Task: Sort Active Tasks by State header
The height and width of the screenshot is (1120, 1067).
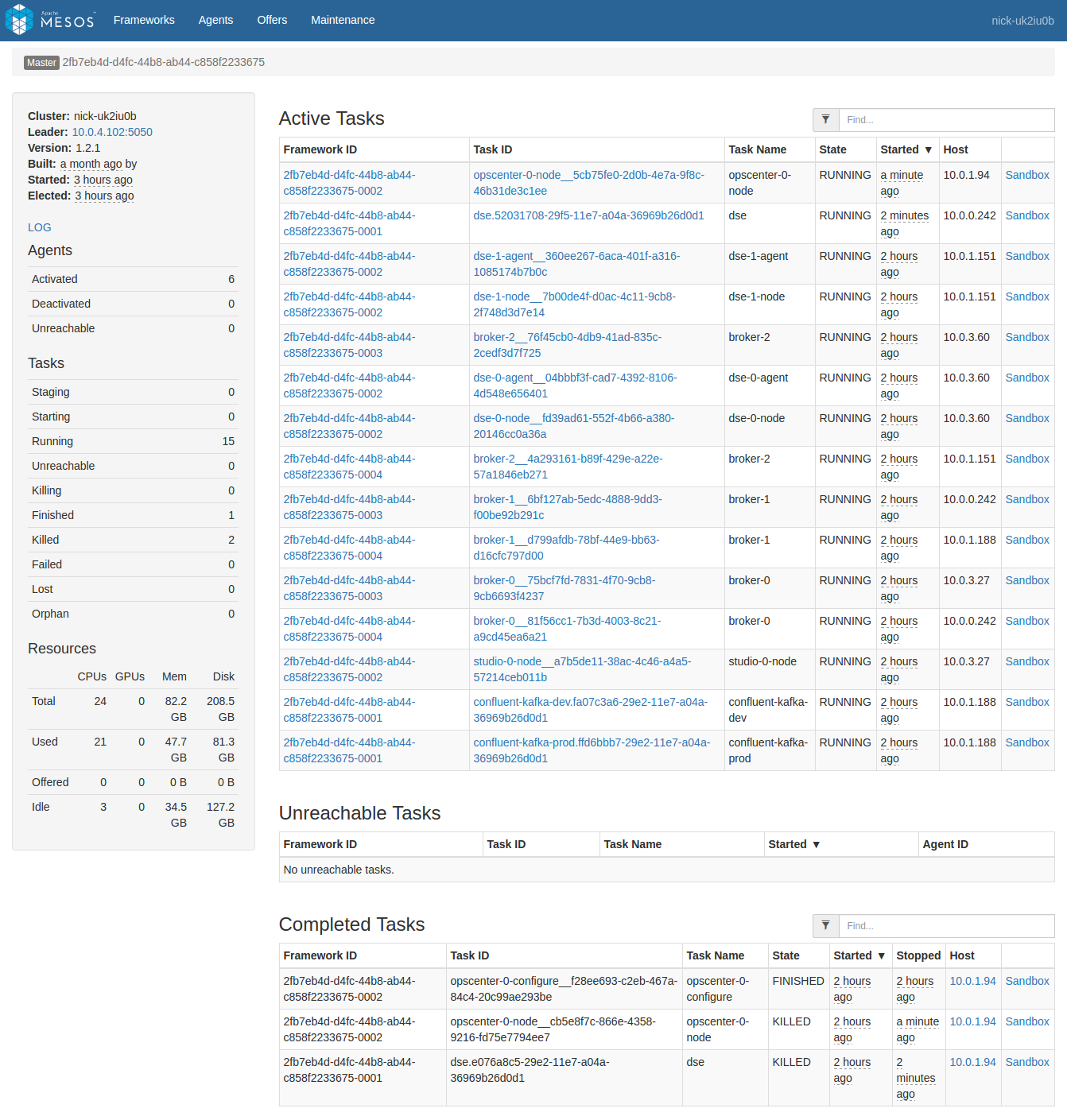Action: point(833,149)
